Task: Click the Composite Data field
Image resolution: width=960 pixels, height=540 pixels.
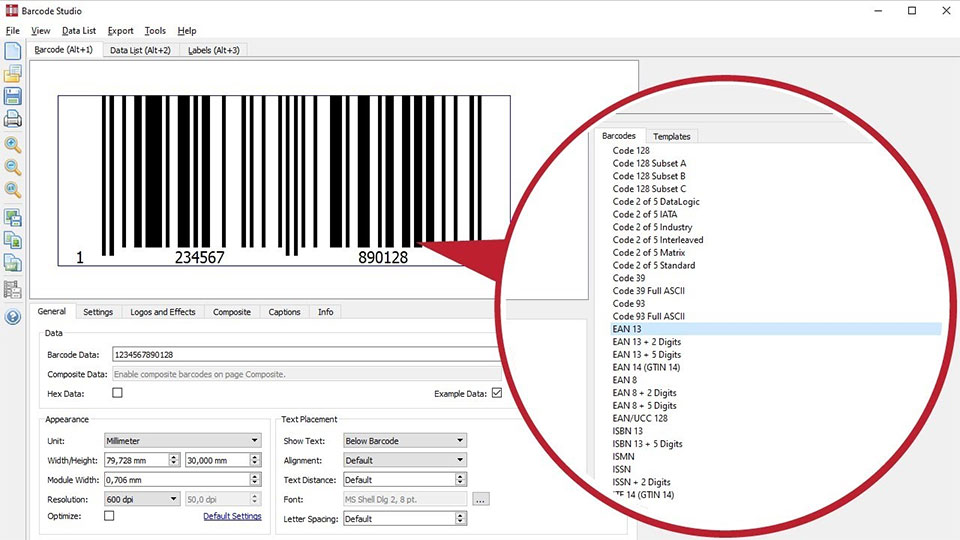Action: [306, 374]
